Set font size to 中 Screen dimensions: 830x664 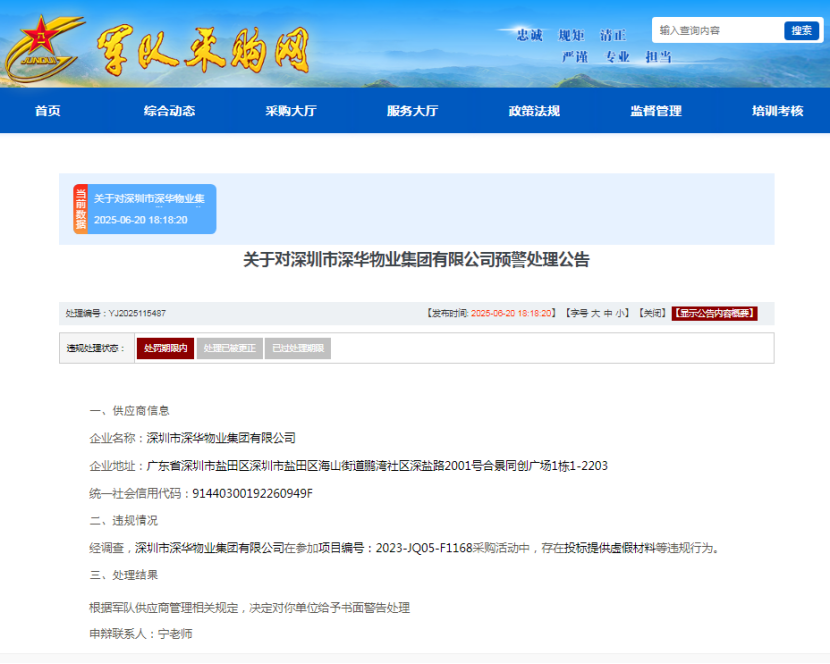(608, 313)
